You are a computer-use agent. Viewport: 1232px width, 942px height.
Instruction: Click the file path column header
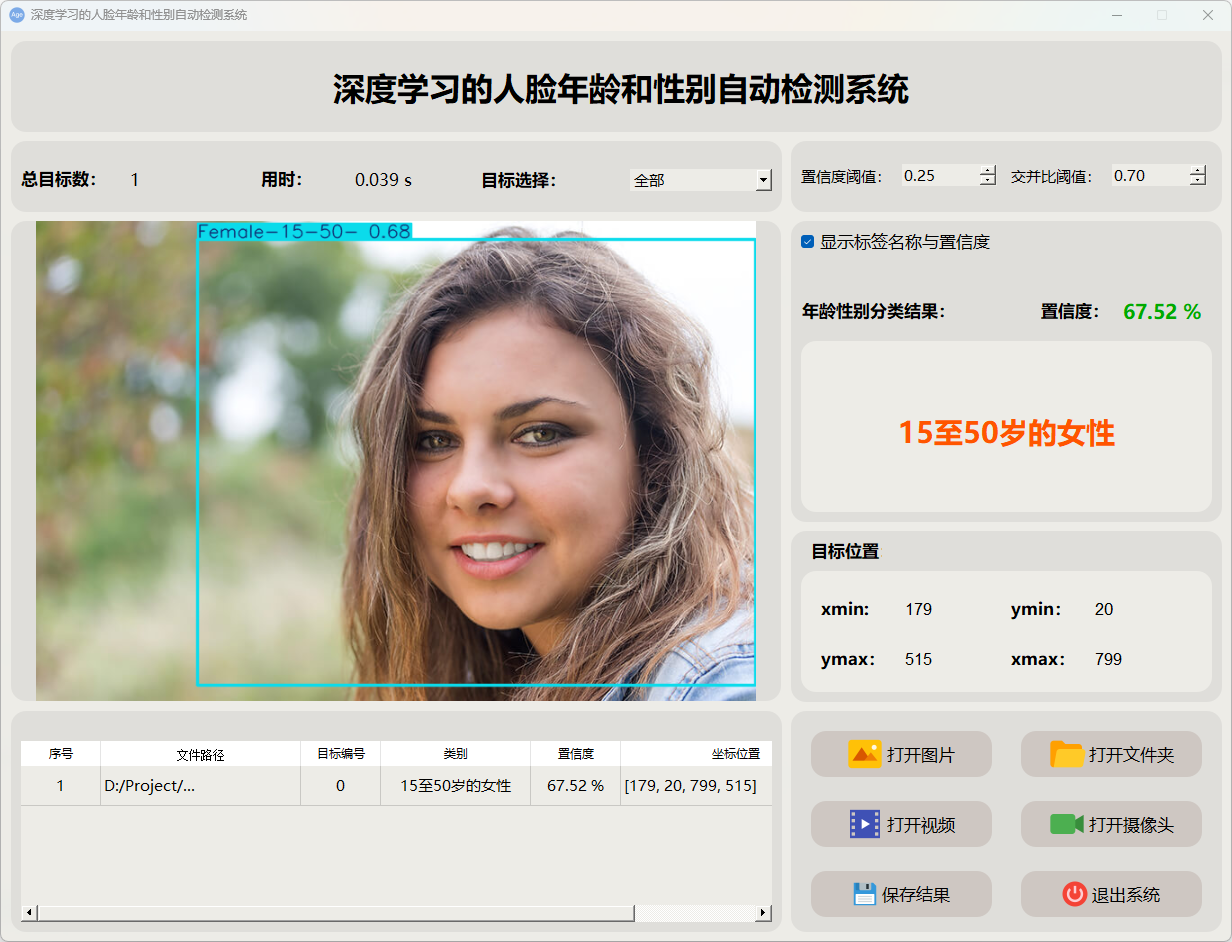click(200, 754)
